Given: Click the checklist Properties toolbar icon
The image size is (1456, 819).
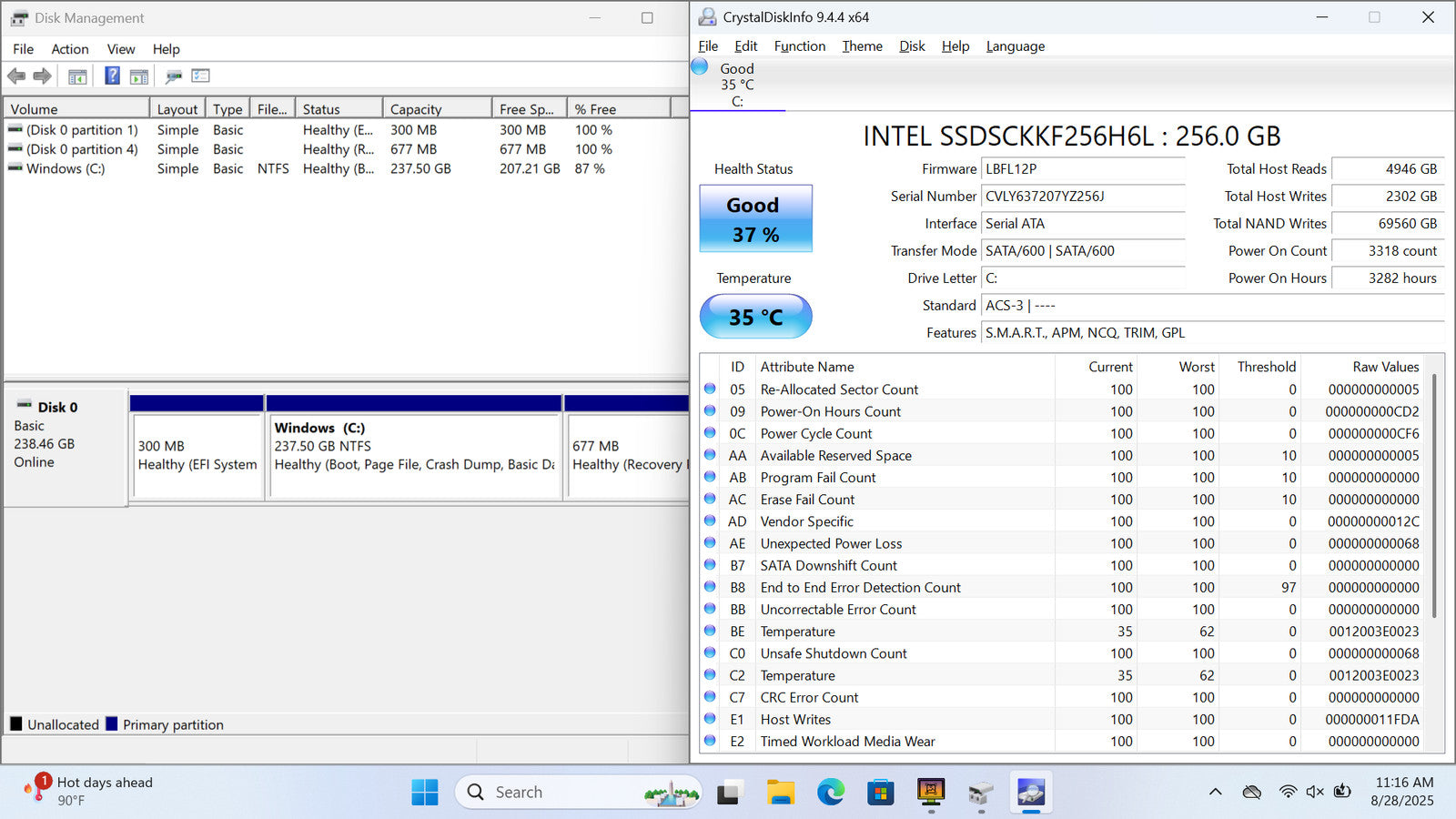Looking at the screenshot, I should click(201, 76).
